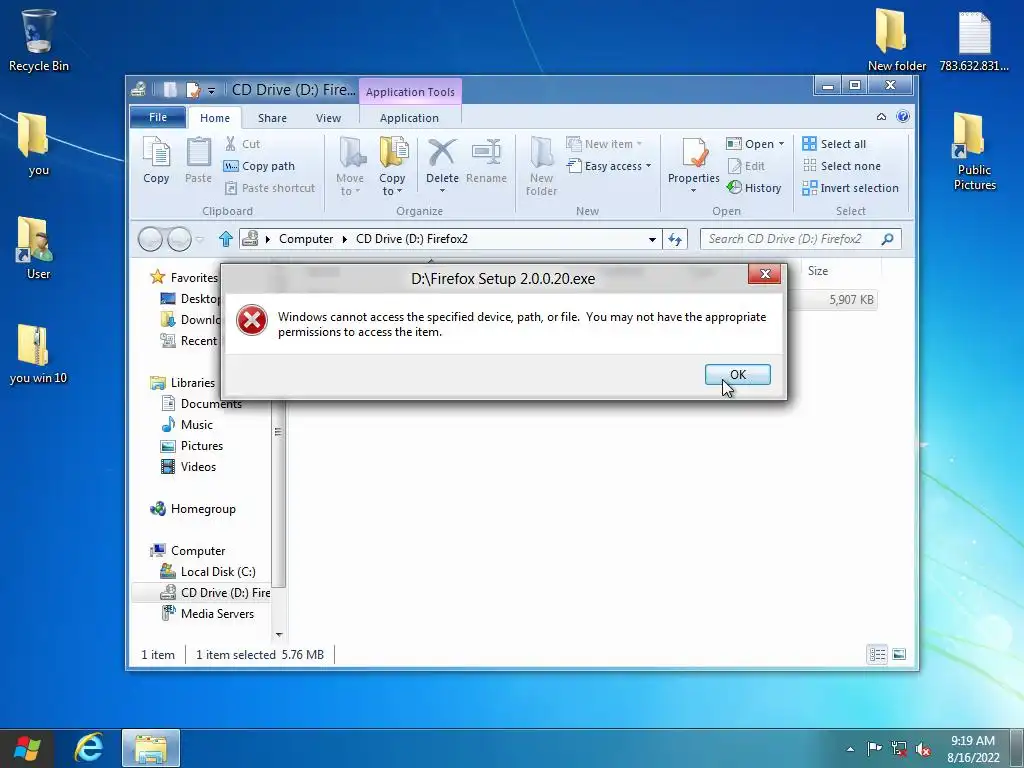Select the Public Pictures desktop shortcut

click(x=974, y=152)
